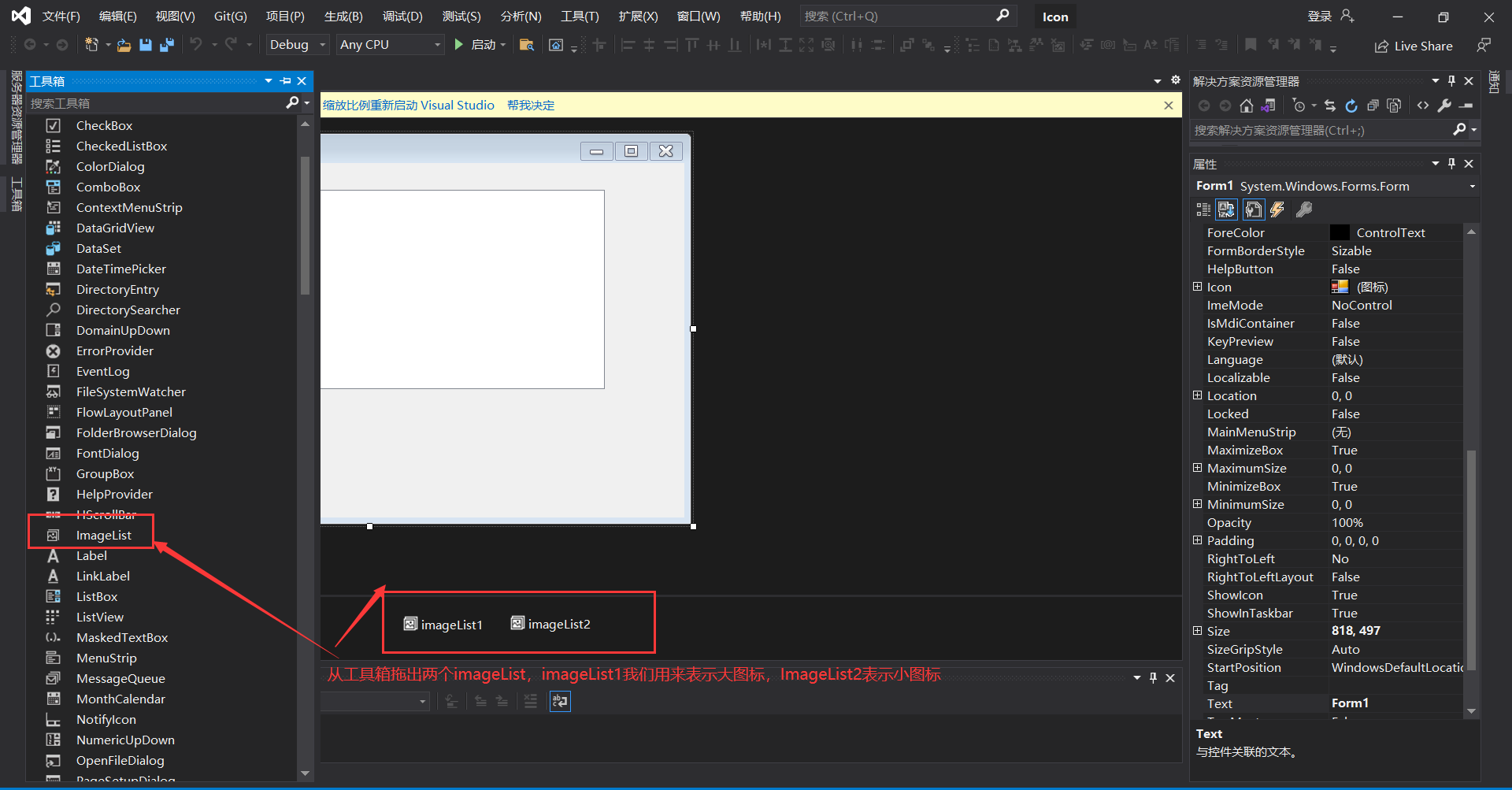Open the Any CPU platform dropdown
Viewport: 1512px width, 790px height.
390,45
